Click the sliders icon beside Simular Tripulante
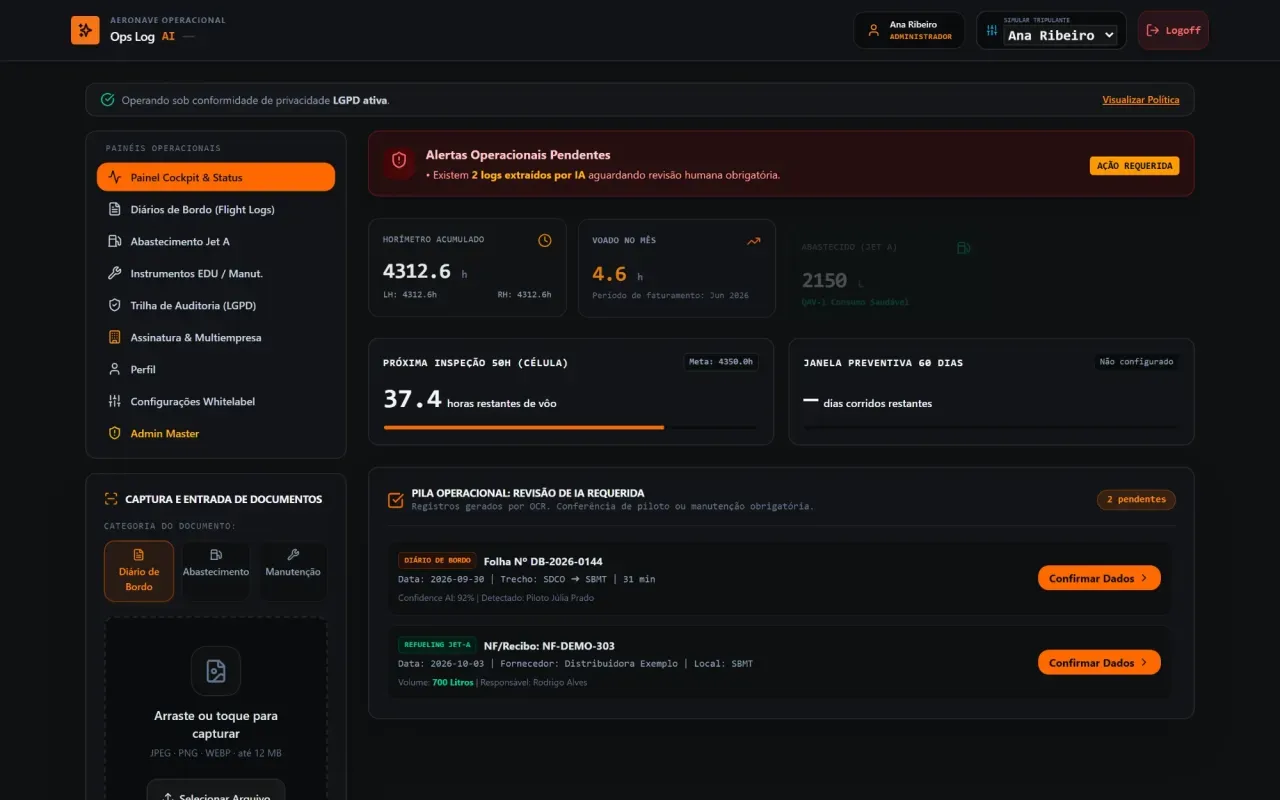Image resolution: width=1280 pixels, height=800 pixels. [x=991, y=30]
